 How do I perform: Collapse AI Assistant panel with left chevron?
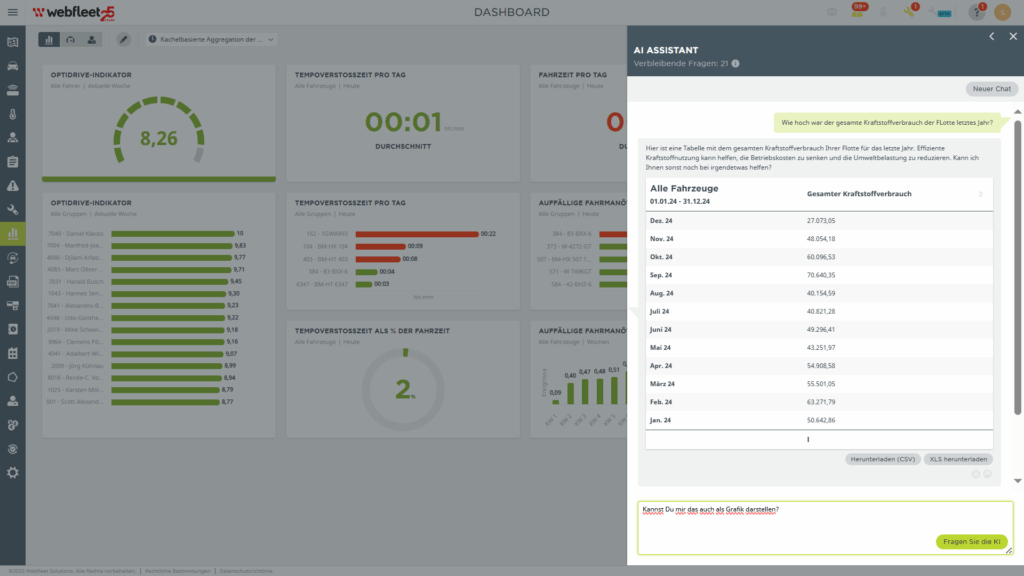point(991,36)
